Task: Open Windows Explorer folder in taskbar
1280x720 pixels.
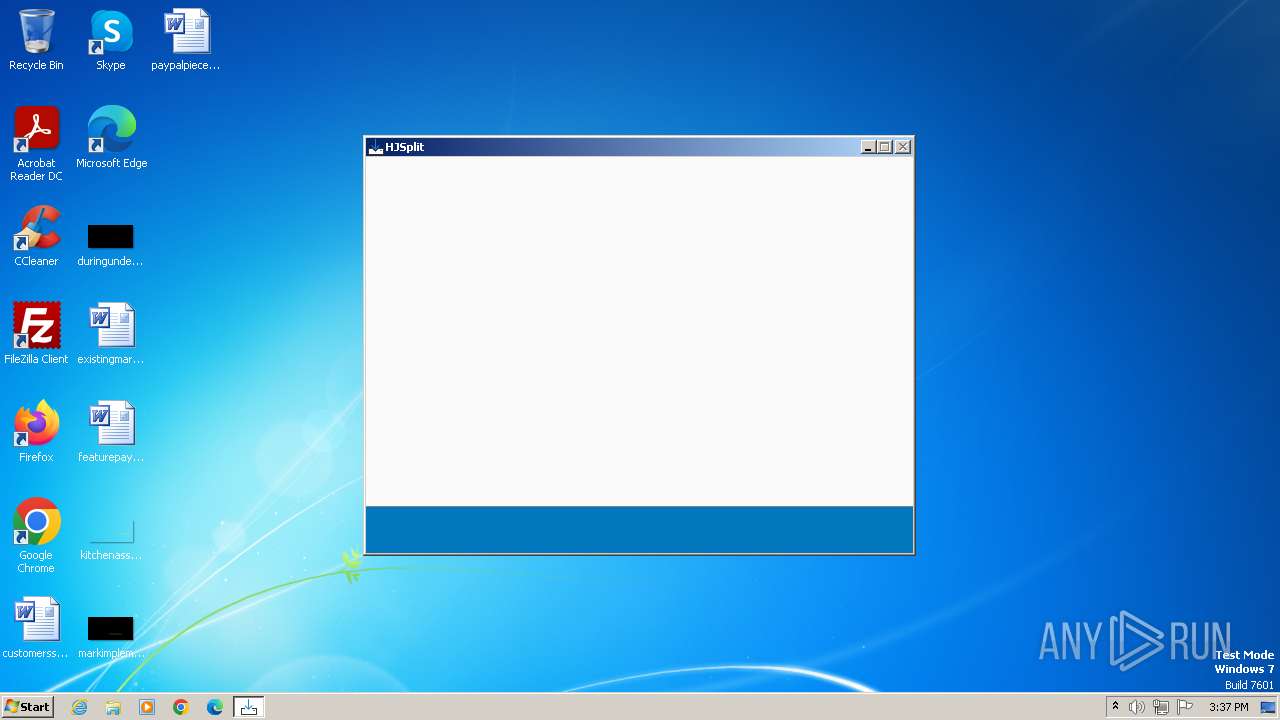Action: (x=113, y=707)
